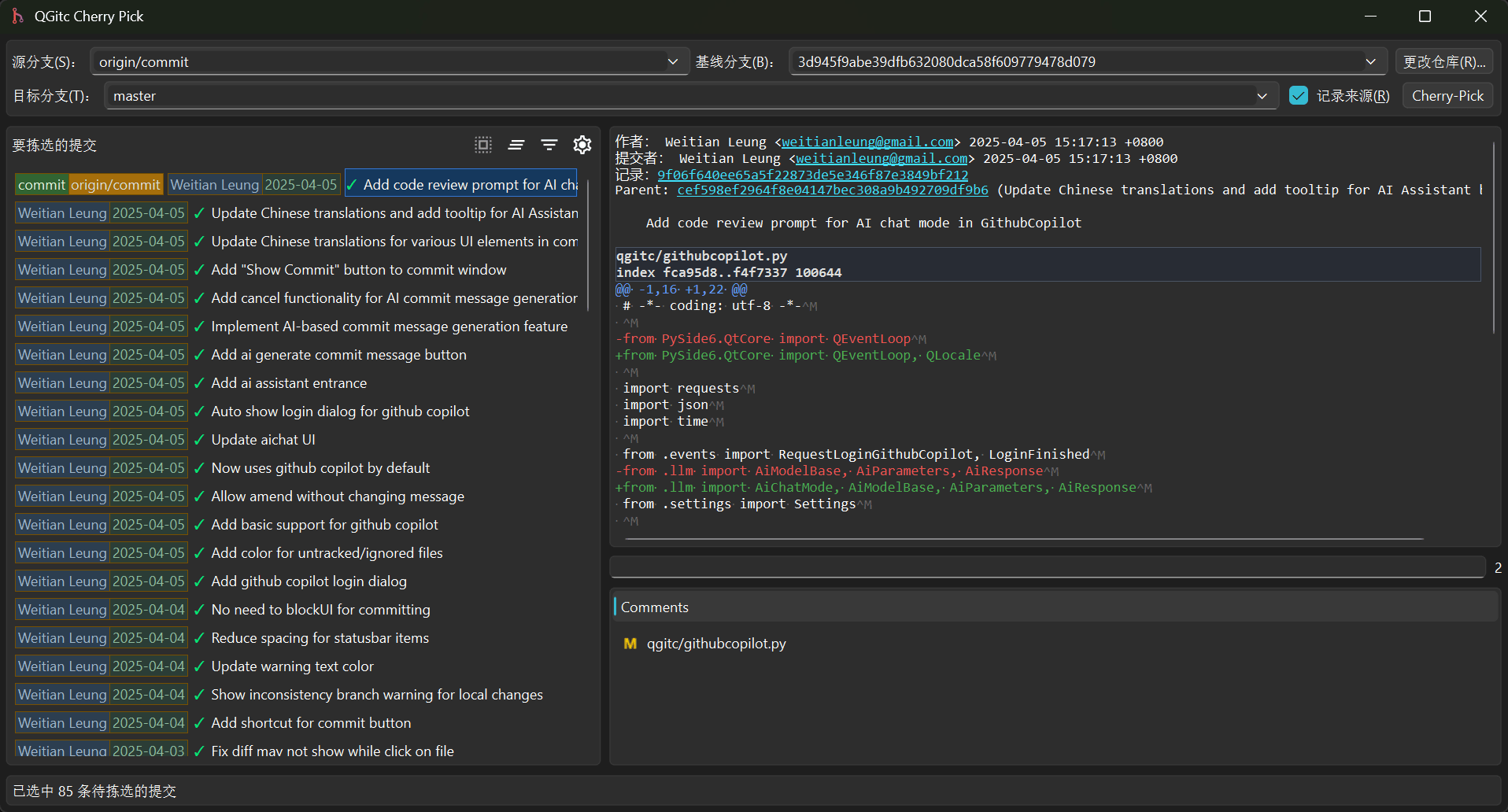Screen dimensions: 1508x812
Task: Uncheck the 'Update warning text color' commit
Action: (199, 666)
